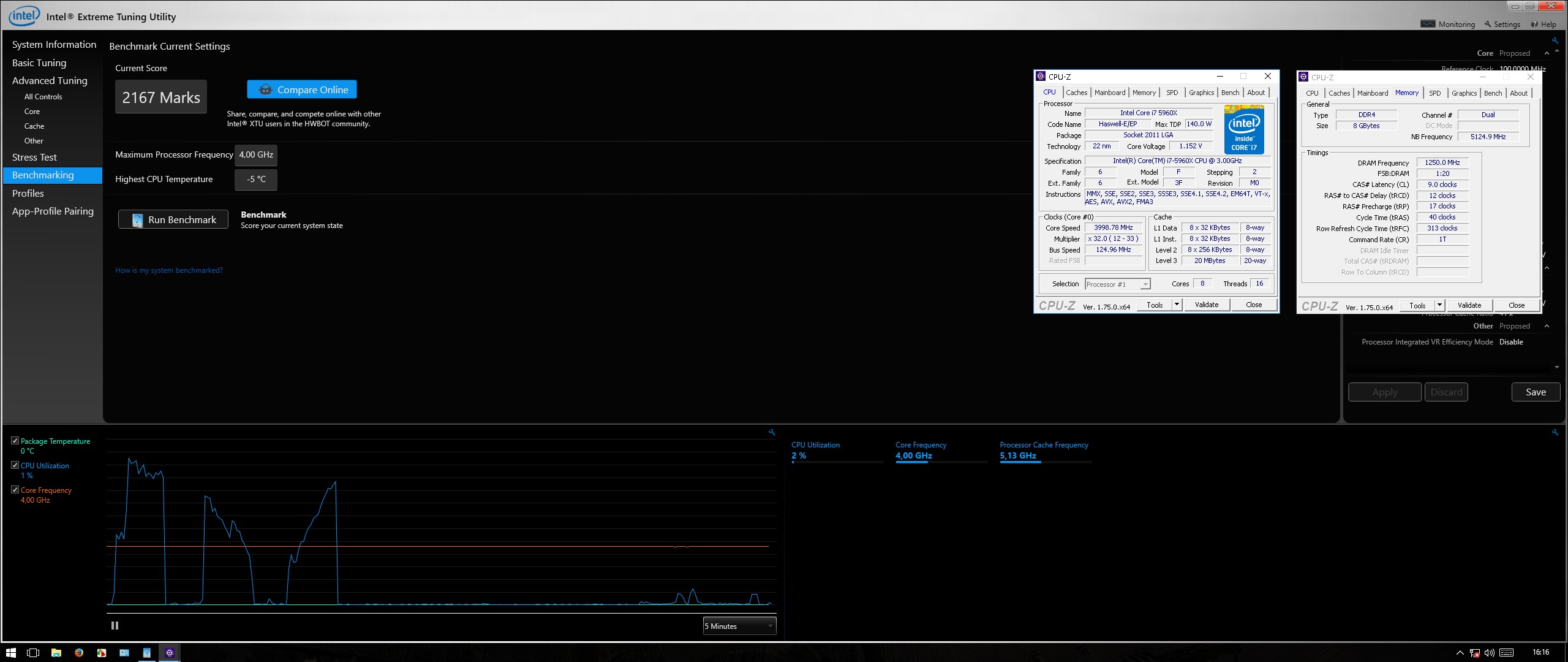Open the Bench tab in CPU-Z Memory window
The image size is (1568, 662).
click(1493, 93)
